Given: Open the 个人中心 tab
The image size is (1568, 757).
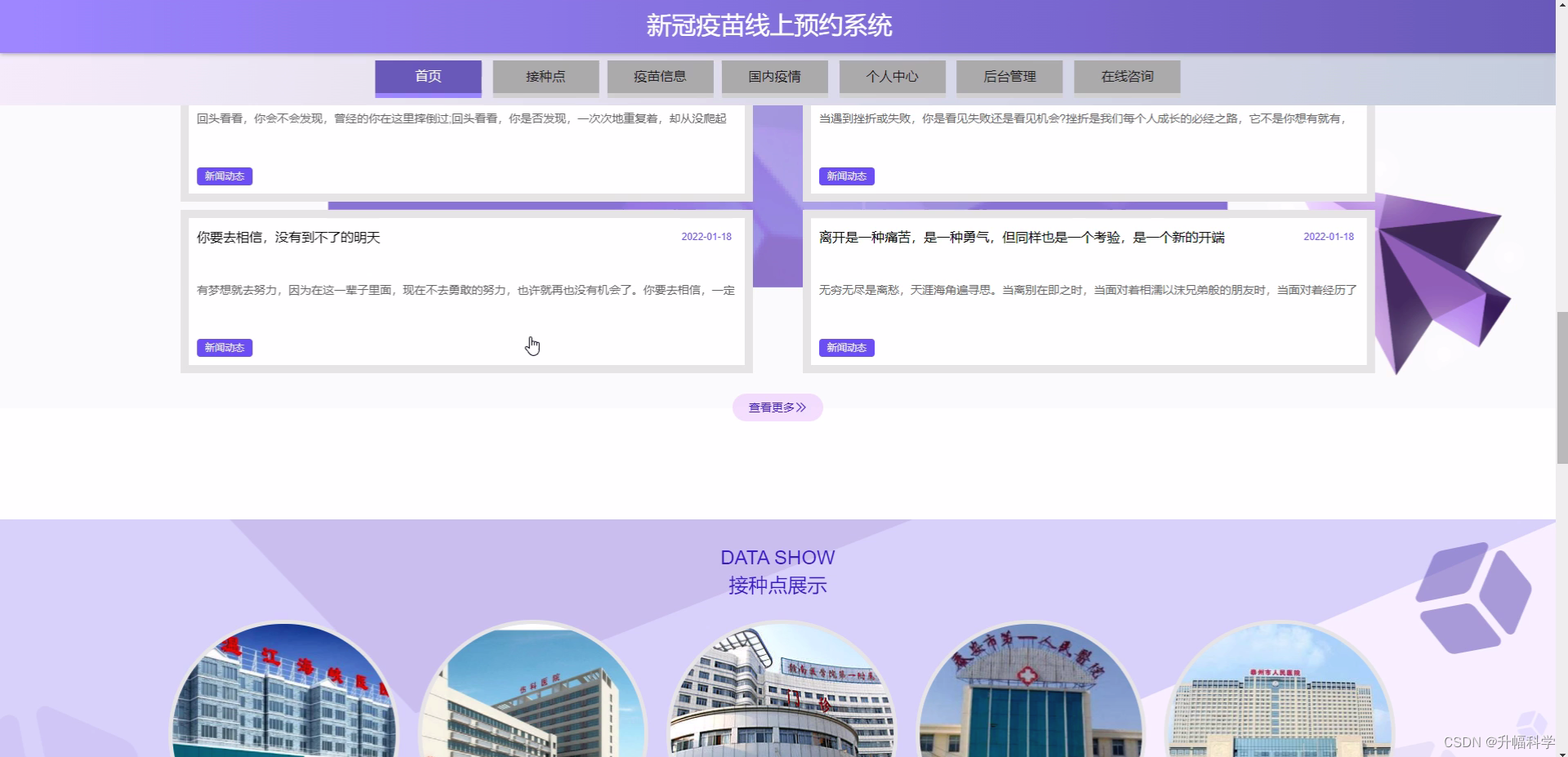Looking at the screenshot, I should [893, 76].
